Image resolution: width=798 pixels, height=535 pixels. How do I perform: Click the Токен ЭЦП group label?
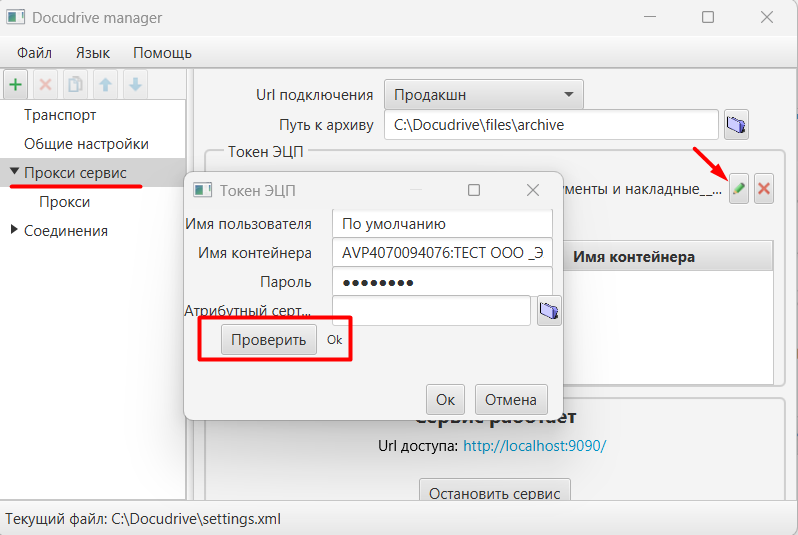[x=265, y=152]
